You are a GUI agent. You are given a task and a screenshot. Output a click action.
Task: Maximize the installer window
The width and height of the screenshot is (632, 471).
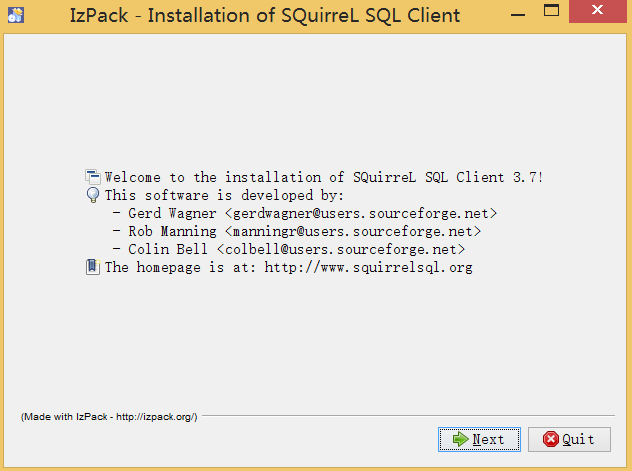(551, 10)
